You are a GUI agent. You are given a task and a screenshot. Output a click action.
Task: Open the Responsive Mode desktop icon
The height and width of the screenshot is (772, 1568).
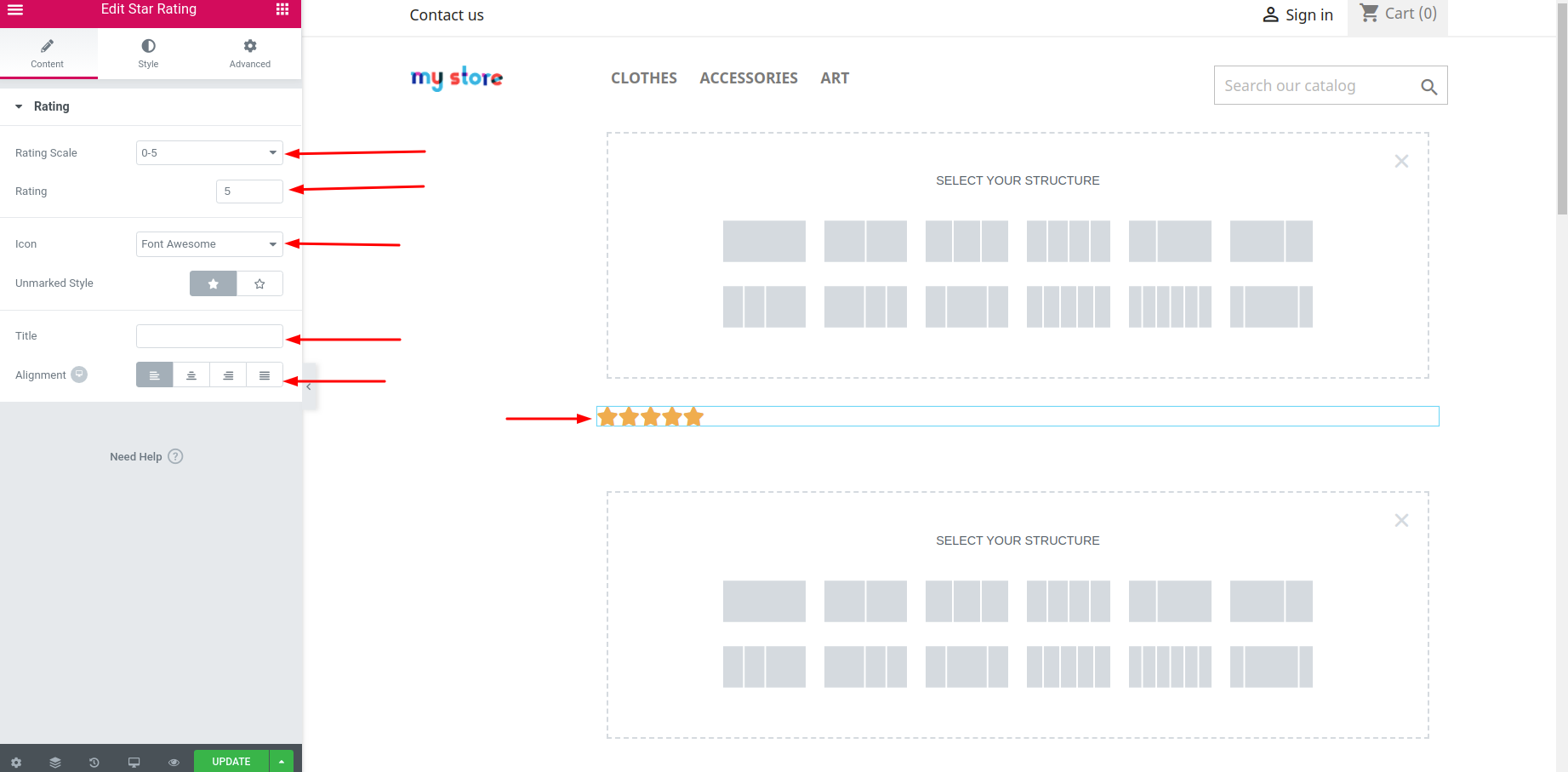(134, 763)
